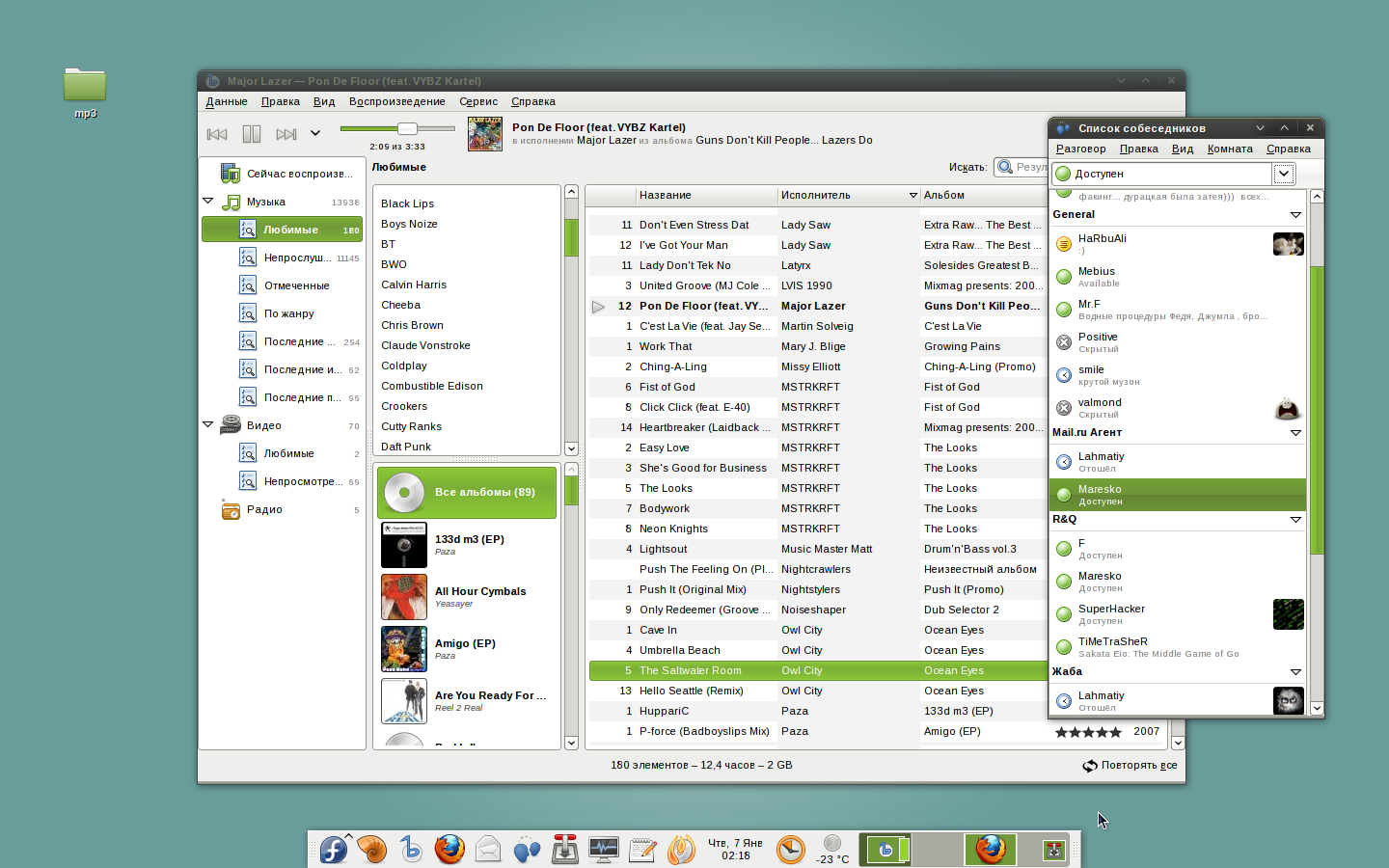Viewport: 1389px width, 868px height.
Task: Open the Fedora main menu icon
Action: [334, 850]
